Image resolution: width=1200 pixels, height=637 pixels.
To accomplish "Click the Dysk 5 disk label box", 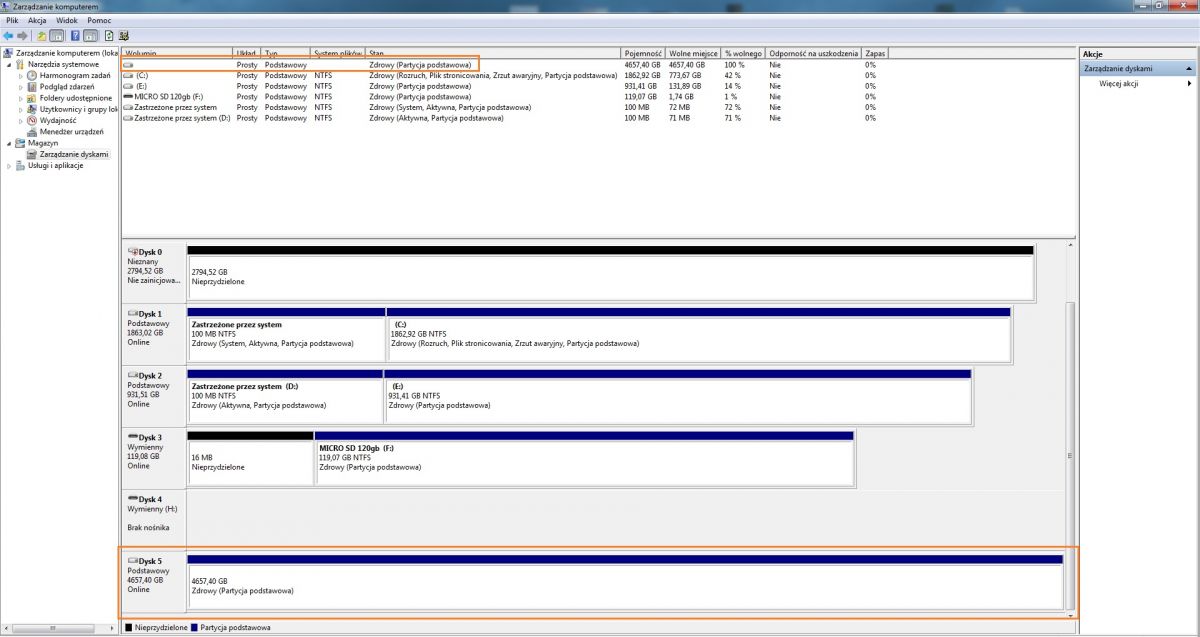I will click(x=154, y=581).
